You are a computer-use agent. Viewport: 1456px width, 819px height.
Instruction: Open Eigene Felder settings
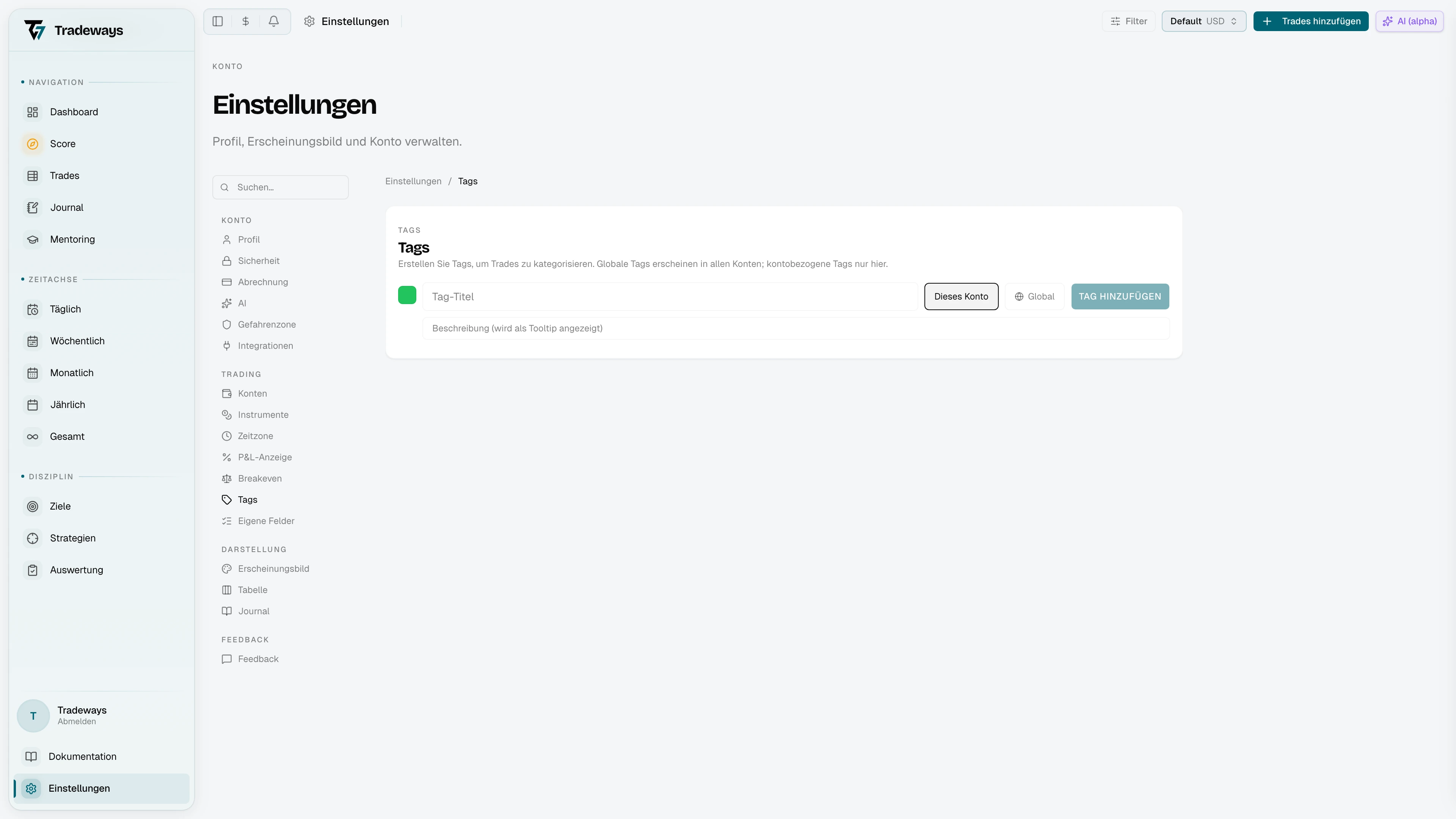280,521
